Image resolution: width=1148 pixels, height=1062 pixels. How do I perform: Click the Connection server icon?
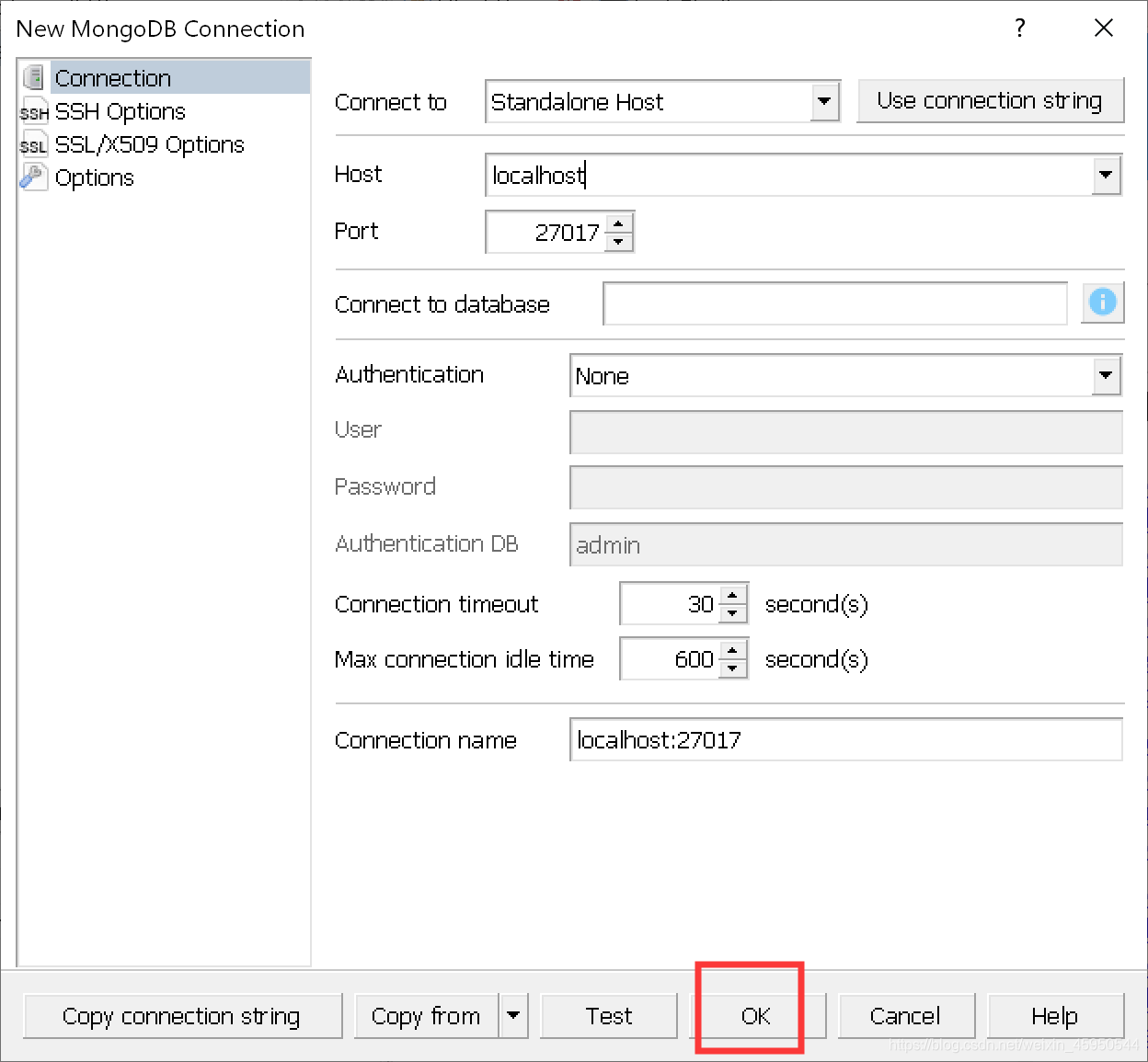click(x=34, y=78)
